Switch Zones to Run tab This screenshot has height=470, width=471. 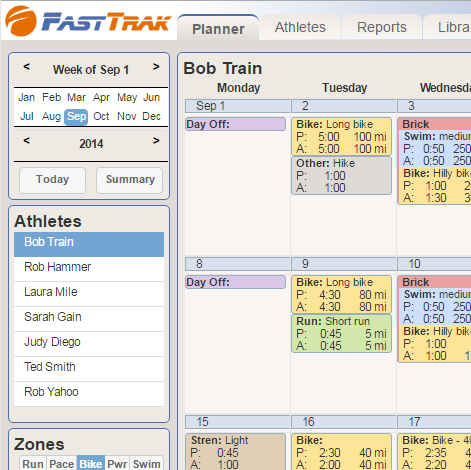pos(33,463)
